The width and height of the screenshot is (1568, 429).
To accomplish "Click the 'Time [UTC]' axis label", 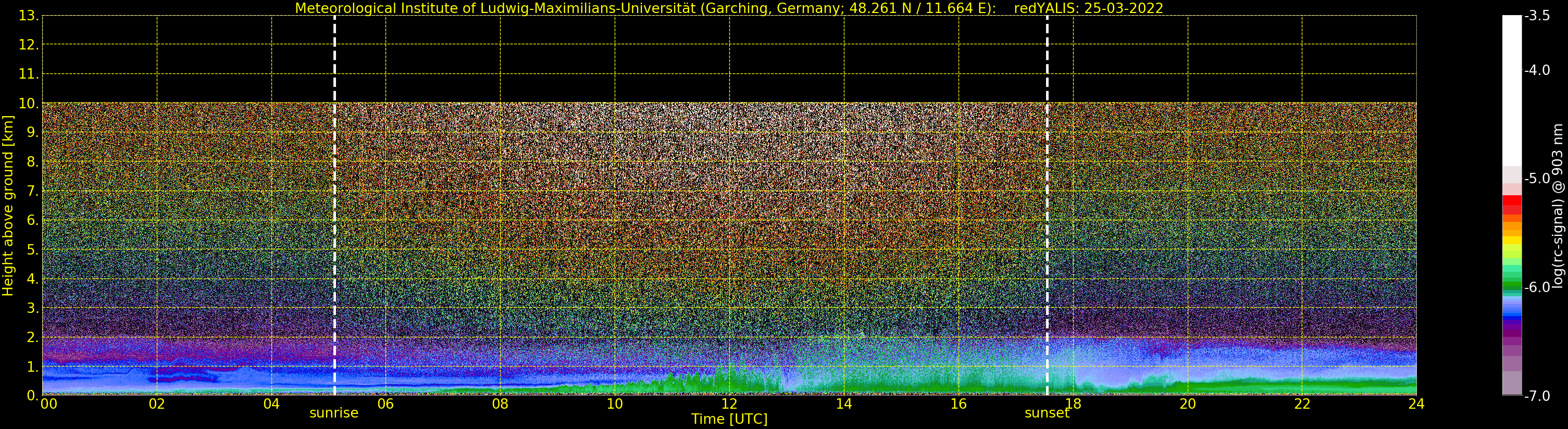I will pyautogui.click(x=729, y=419).
